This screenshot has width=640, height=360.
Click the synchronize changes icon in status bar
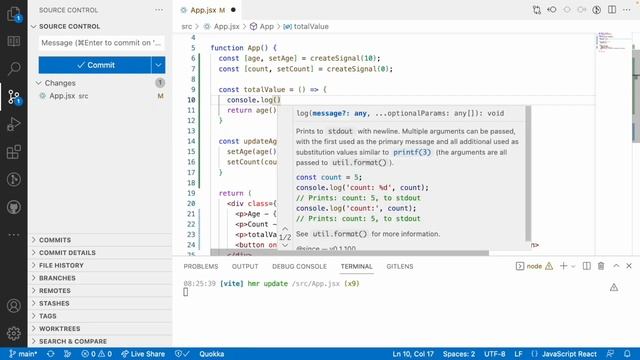pyautogui.click(x=51, y=354)
